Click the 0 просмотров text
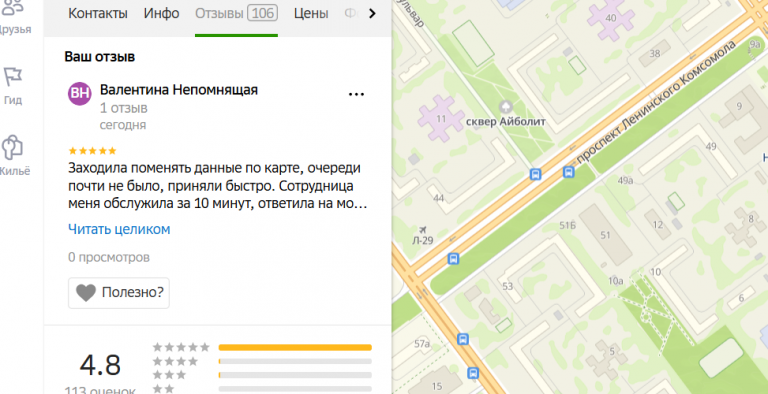The width and height of the screenshot is (768, 394). coord(109,257)
